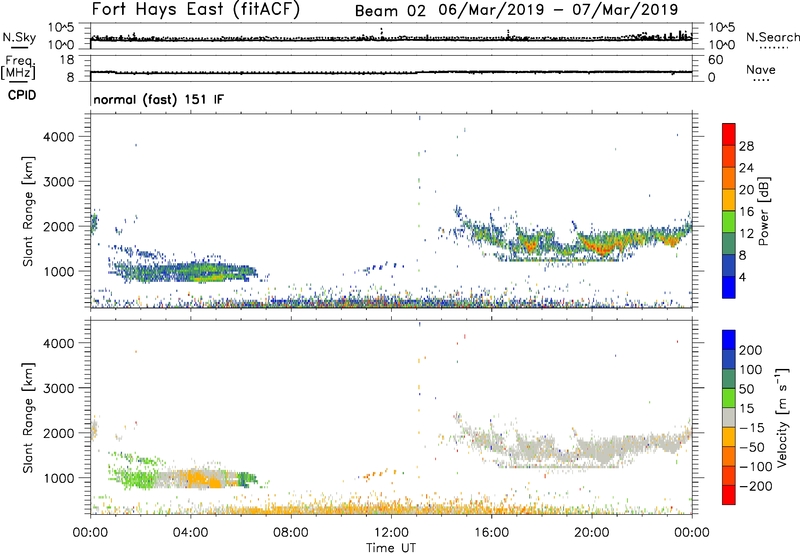Click the red high-power core near 20:00 in power panel
The image size is (800, 554).
click(602, 247)
